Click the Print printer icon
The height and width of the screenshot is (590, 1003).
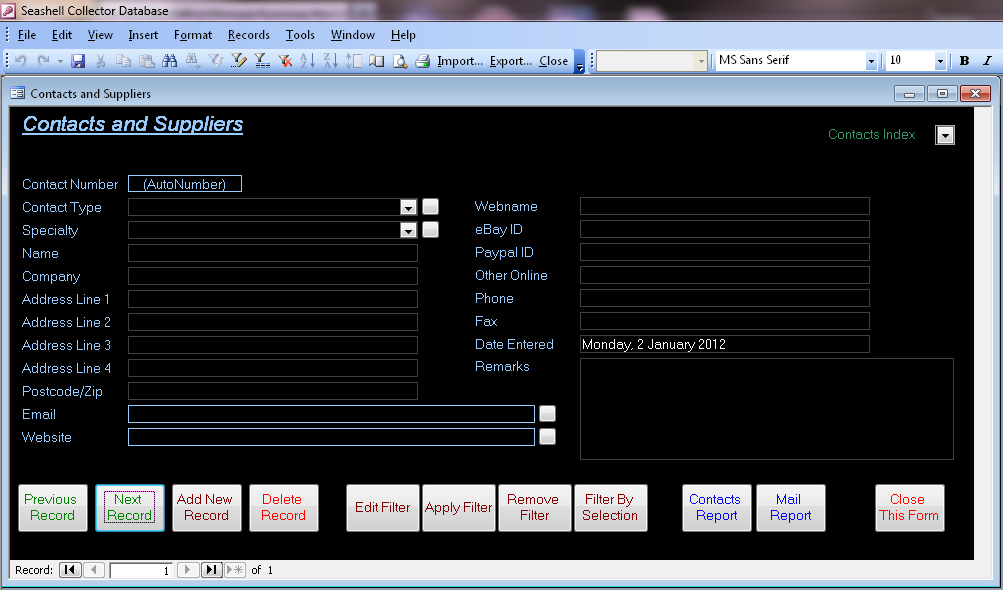coord(422,61)
